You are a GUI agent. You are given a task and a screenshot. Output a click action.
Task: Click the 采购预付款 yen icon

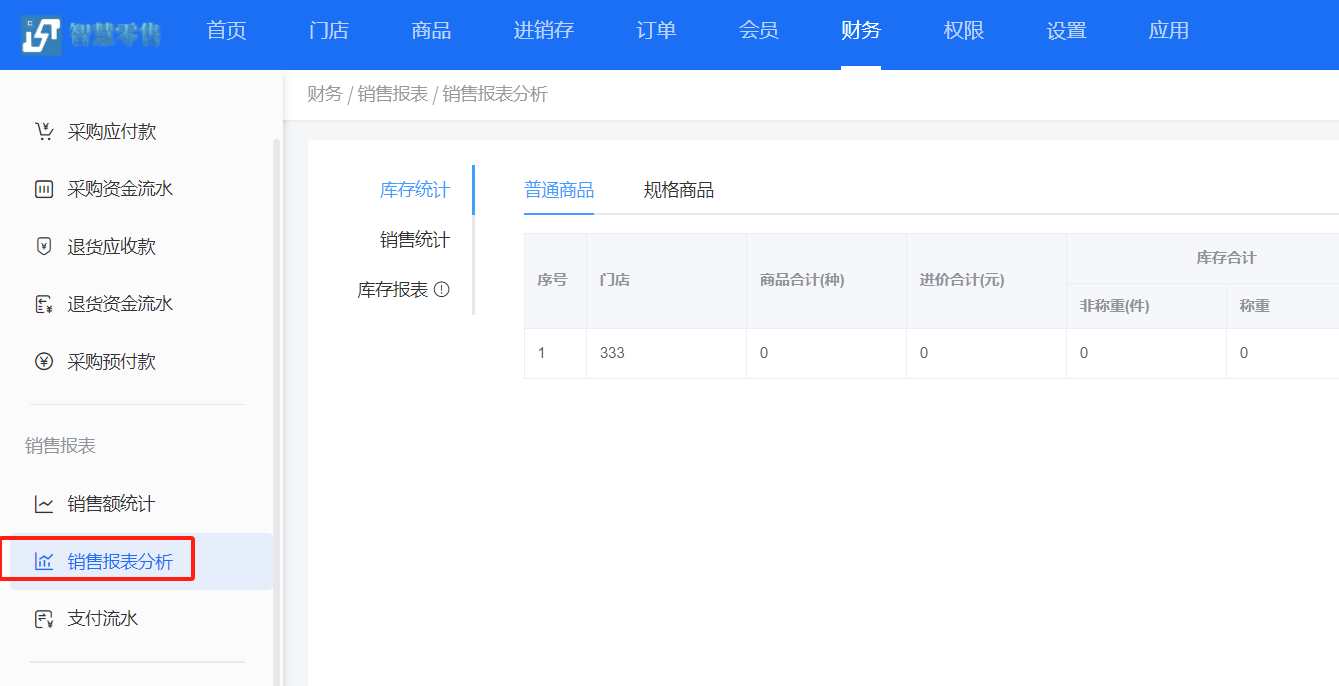(x=44, y=361)
